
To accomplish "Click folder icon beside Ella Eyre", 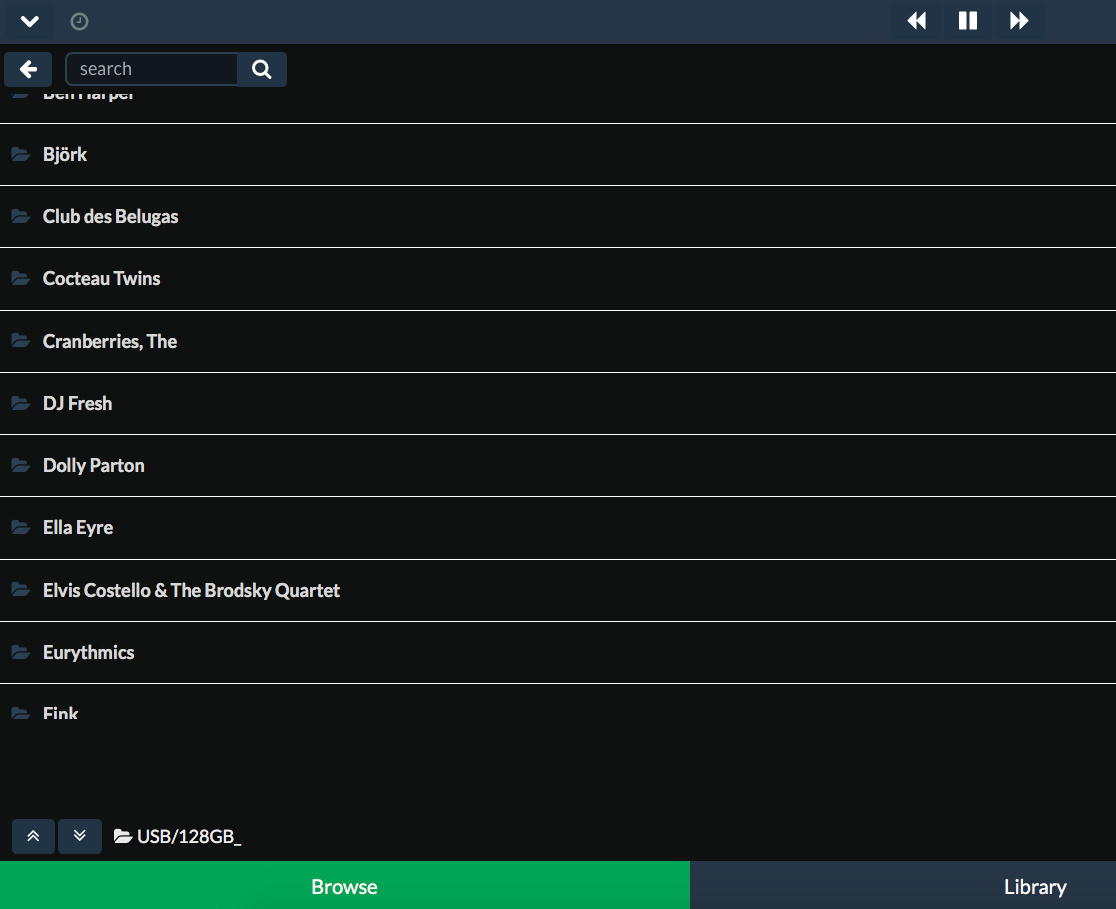I will tap(21, 527).
